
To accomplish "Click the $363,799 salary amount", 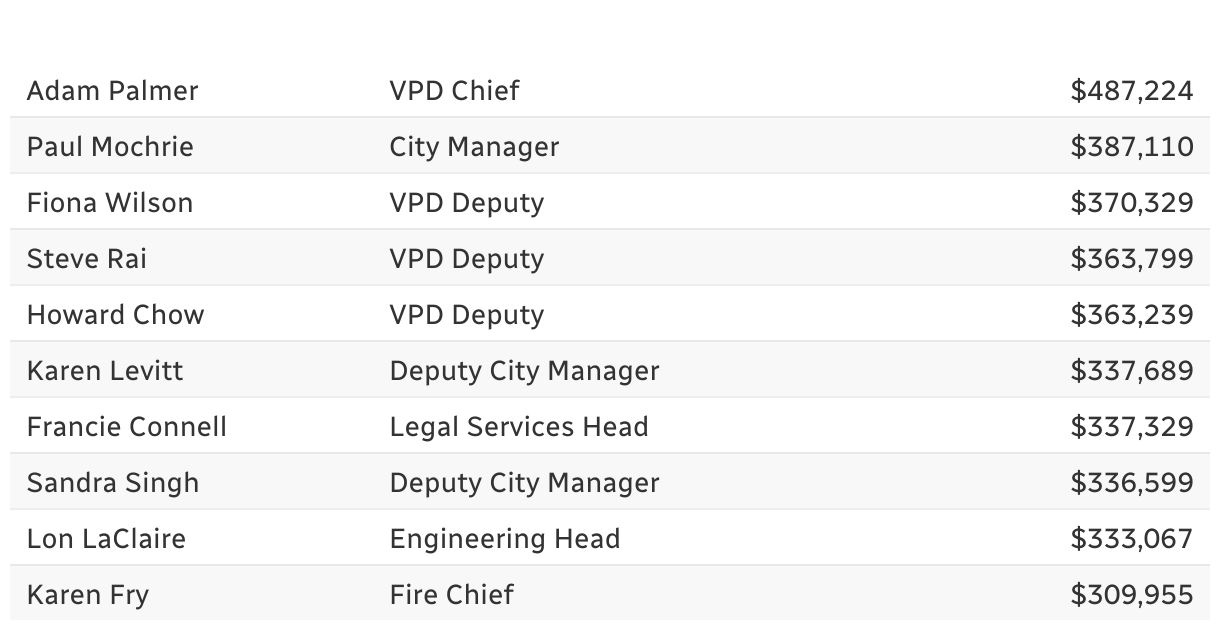I will (1132, 259).
